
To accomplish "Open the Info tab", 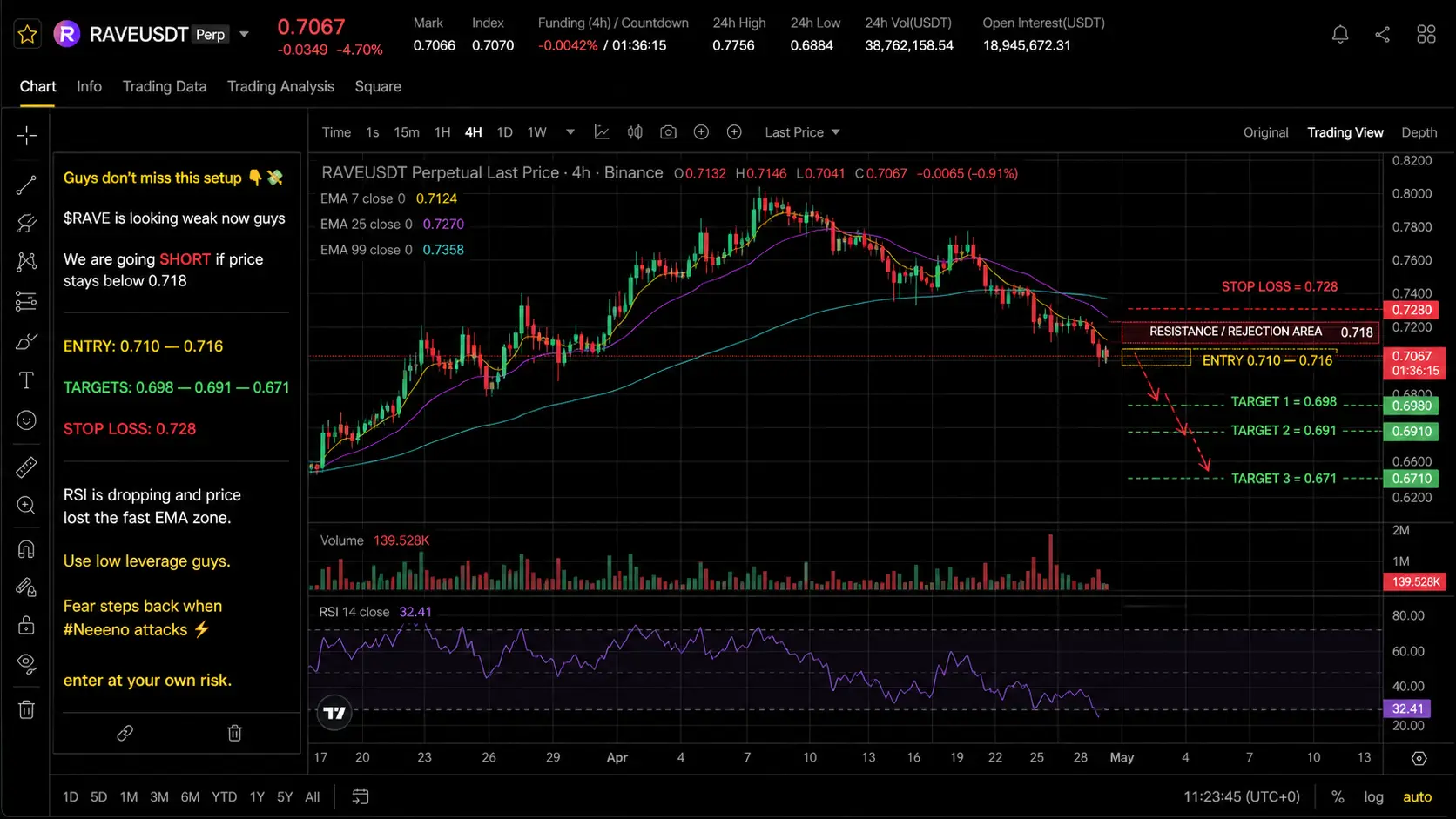I will point(89,86).
